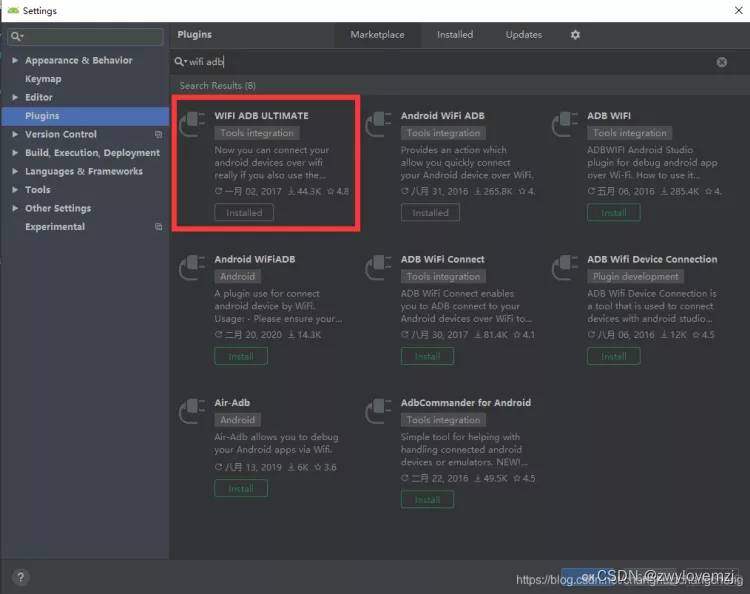Click the Android tag under Air-Adb
The height and width of the screenshot is (594, 750).
click(x=238, y=420)
